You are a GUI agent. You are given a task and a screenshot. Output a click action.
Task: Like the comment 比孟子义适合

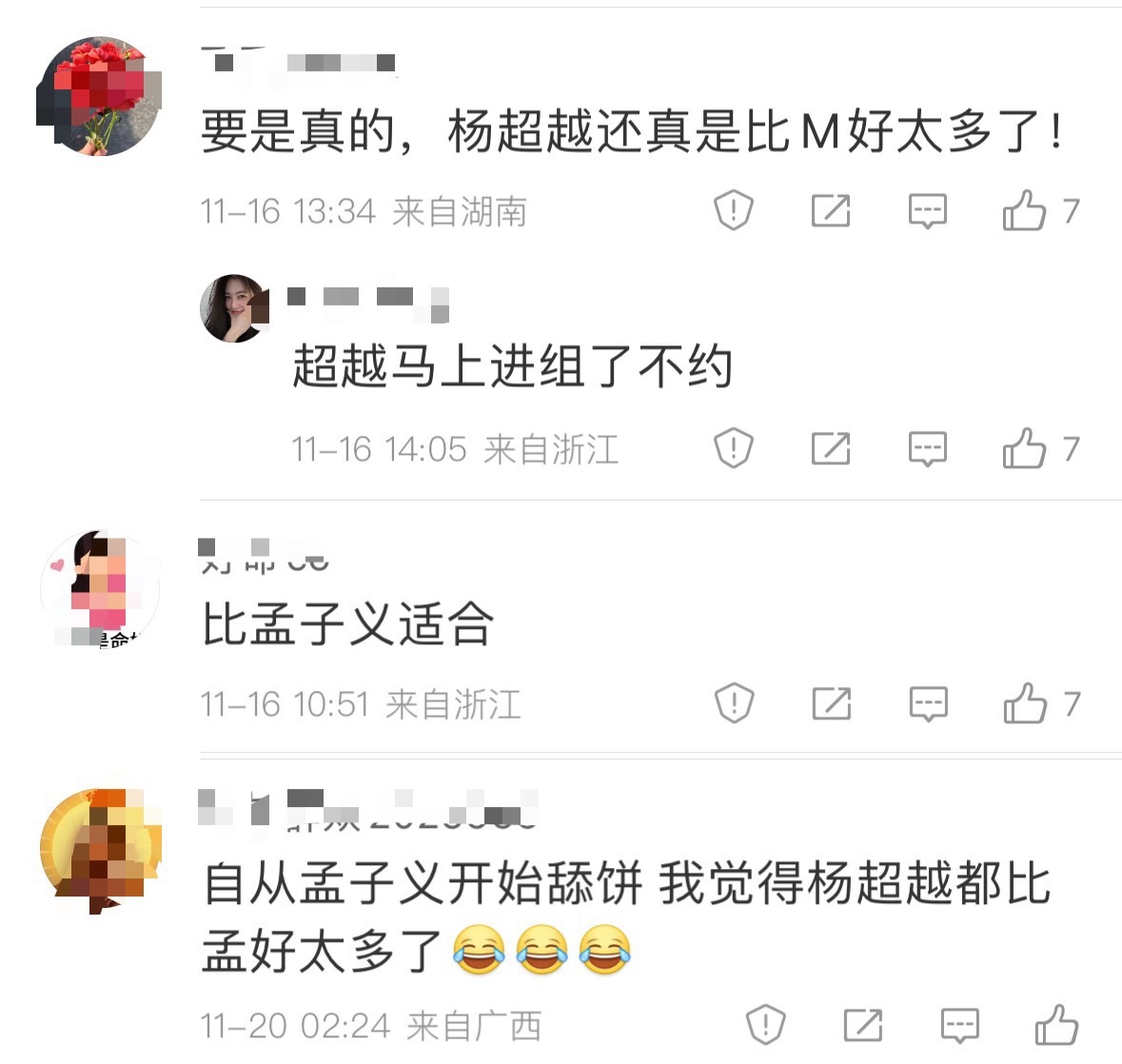click(1025, 703)
